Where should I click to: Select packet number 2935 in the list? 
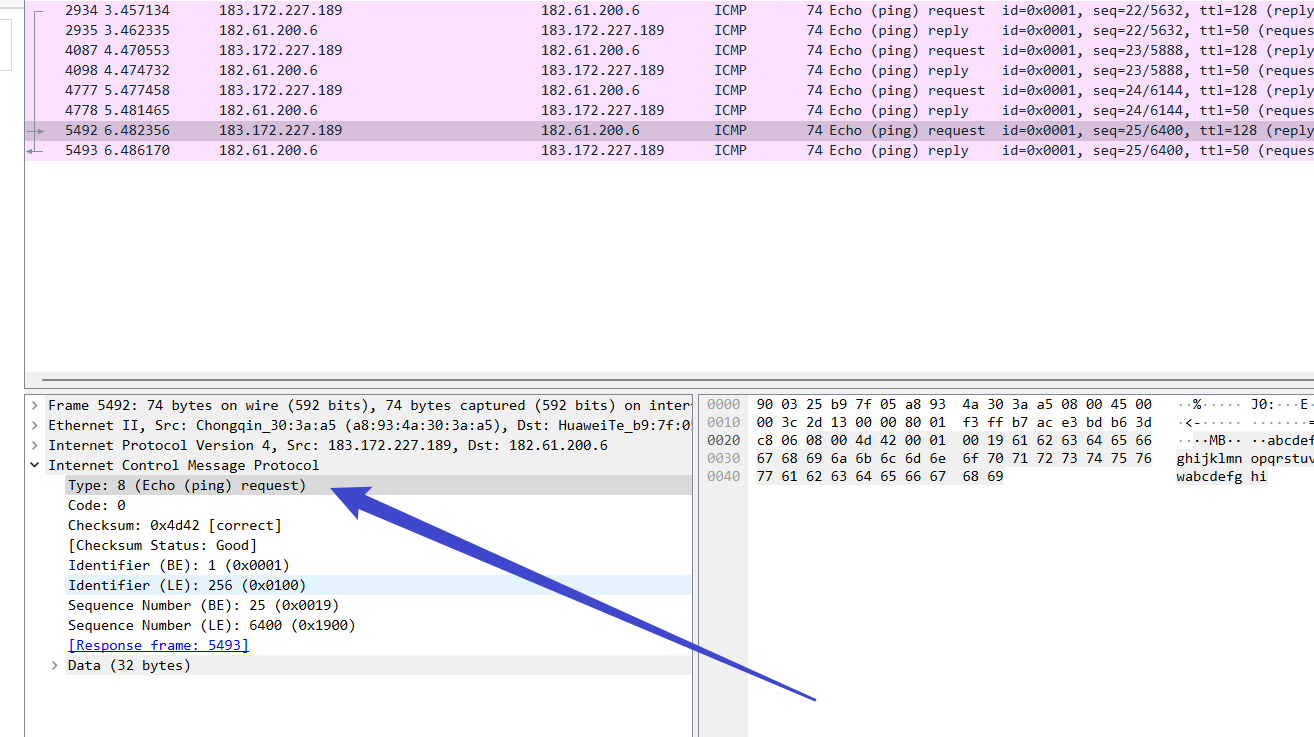(x=669, y=30)
